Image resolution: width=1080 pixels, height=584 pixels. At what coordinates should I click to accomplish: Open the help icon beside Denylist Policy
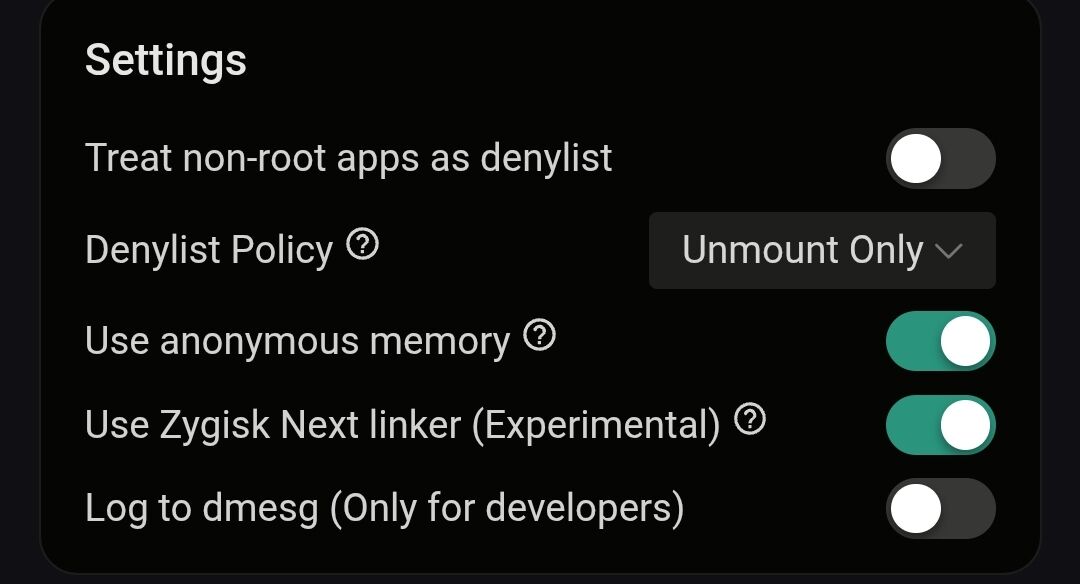point(362,245)
